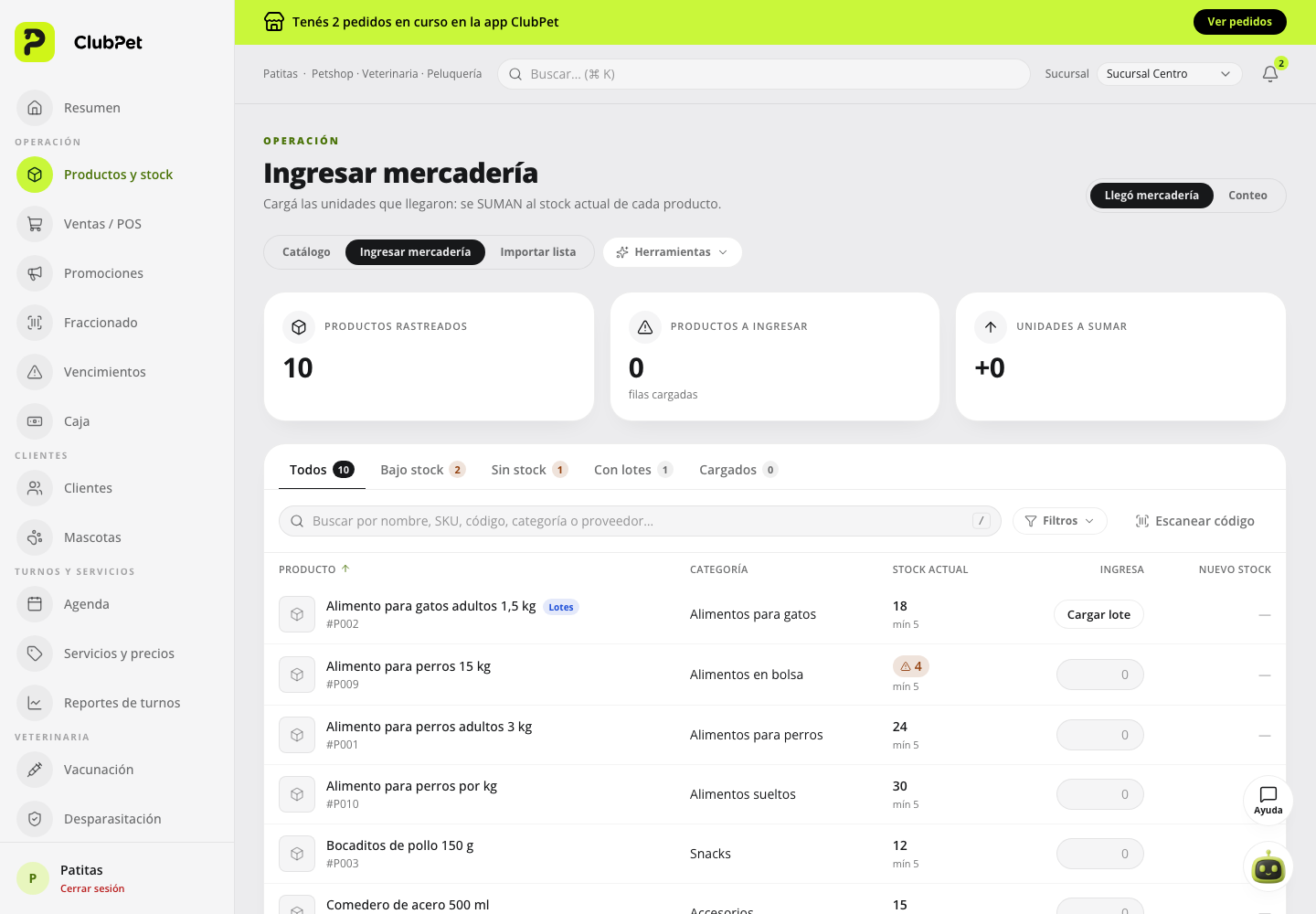Click Ingresa quantity for Alimento perros 15 kg
Viewport: 1316px width, 914px height.
[x=1100, y=675]
